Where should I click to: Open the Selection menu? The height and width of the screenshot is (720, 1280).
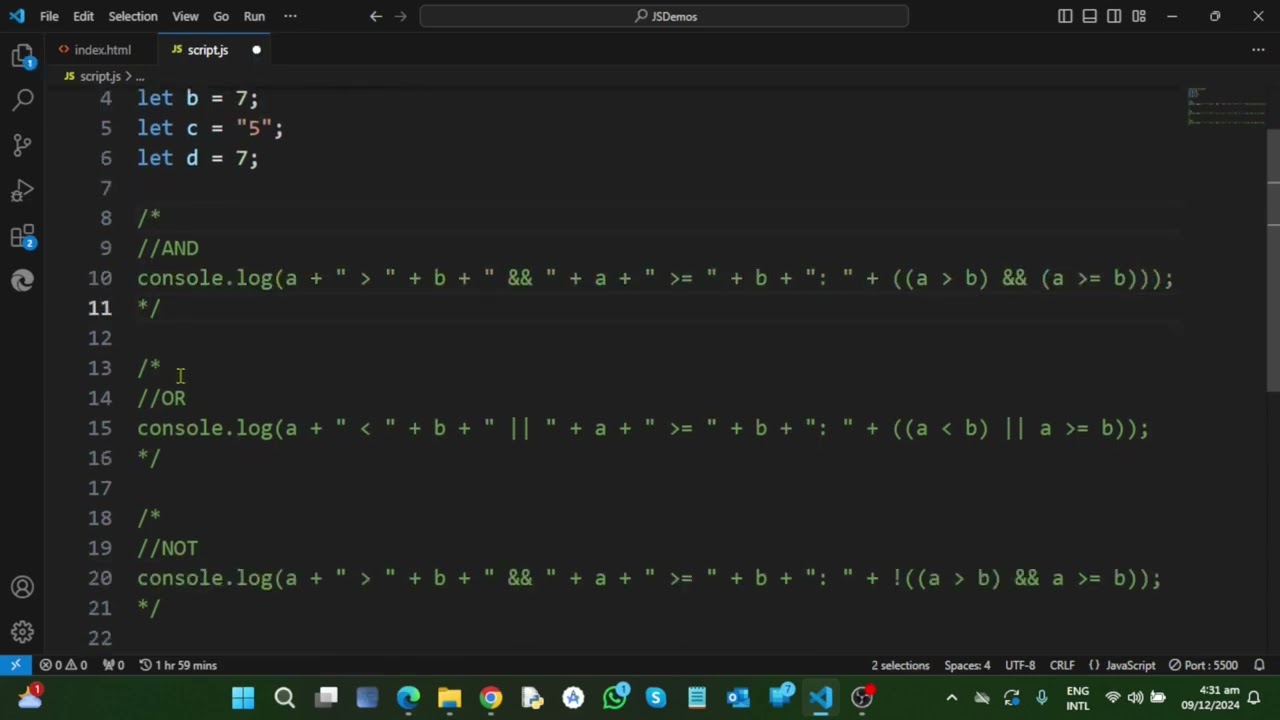click(x=133, y=16)
